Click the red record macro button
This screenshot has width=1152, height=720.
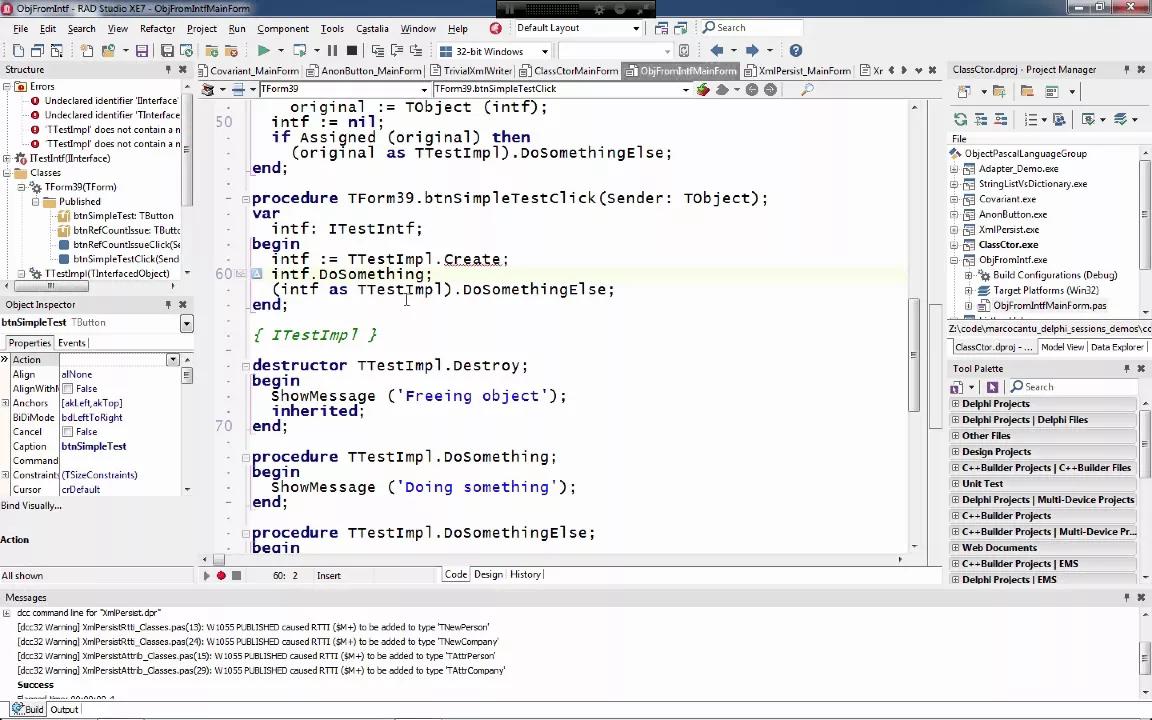pos(221,575)
